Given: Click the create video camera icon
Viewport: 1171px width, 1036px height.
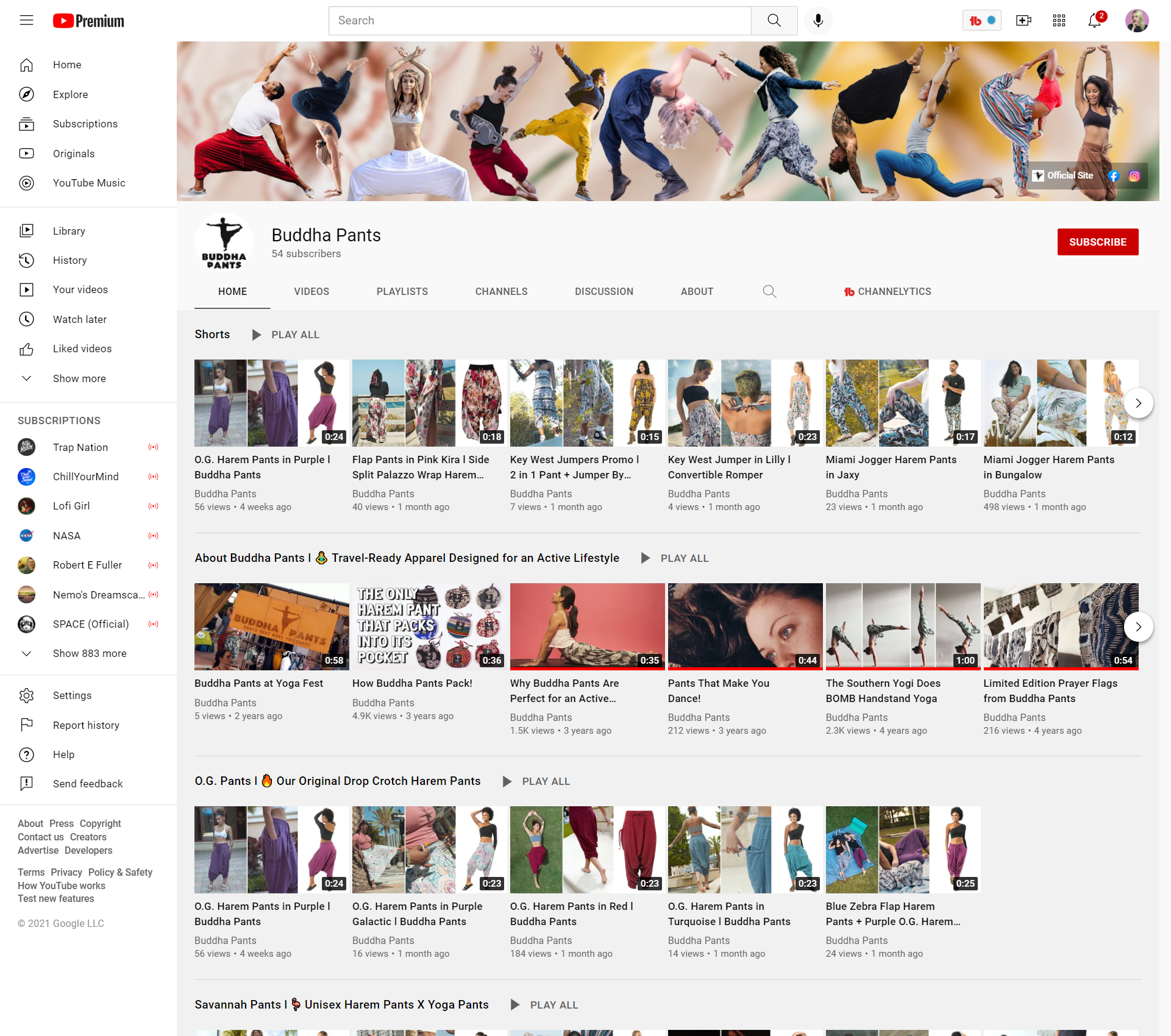Looking at the screenshot, I should (x=1023, y=21).
